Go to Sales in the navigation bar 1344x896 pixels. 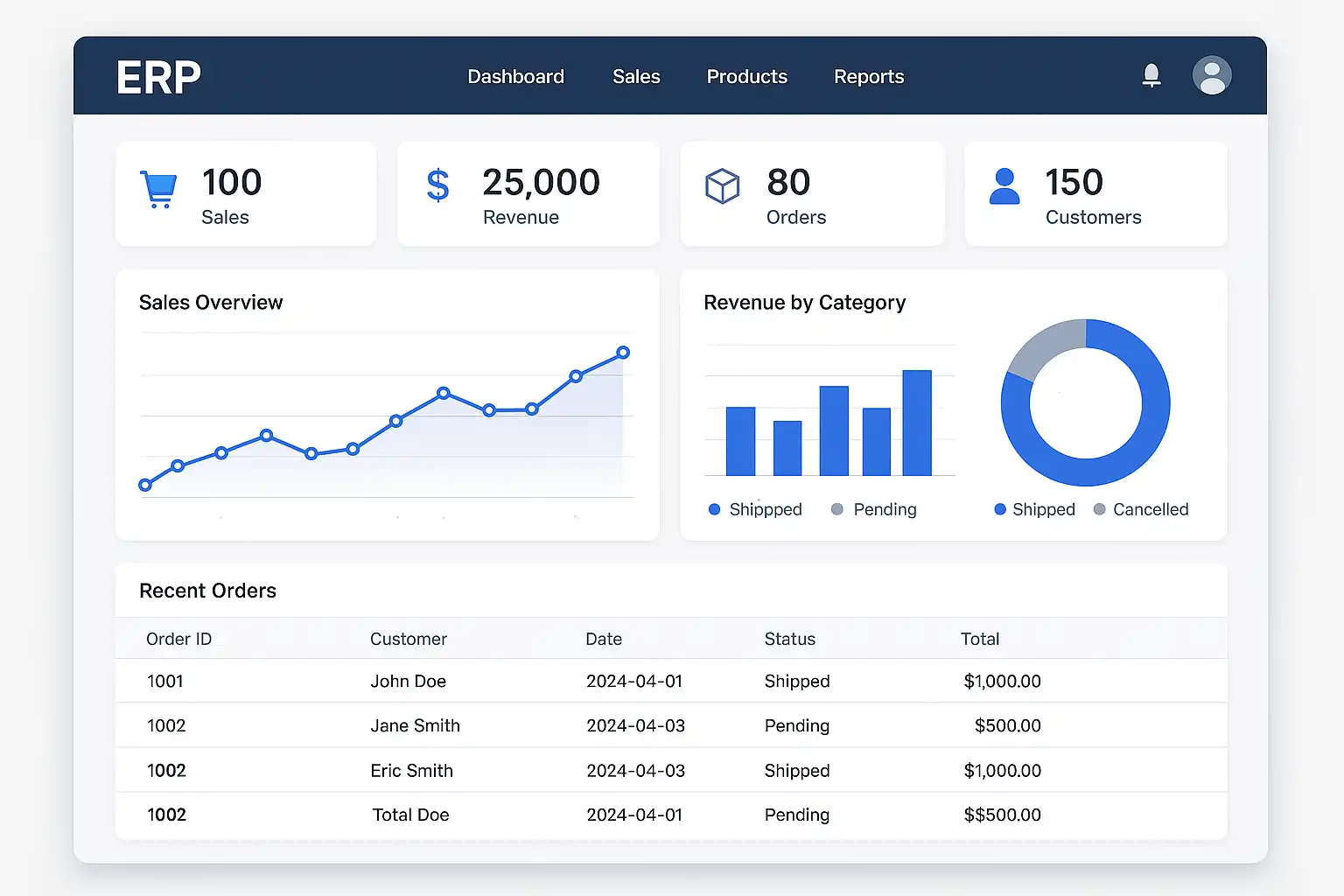click(x=636, y=77)
